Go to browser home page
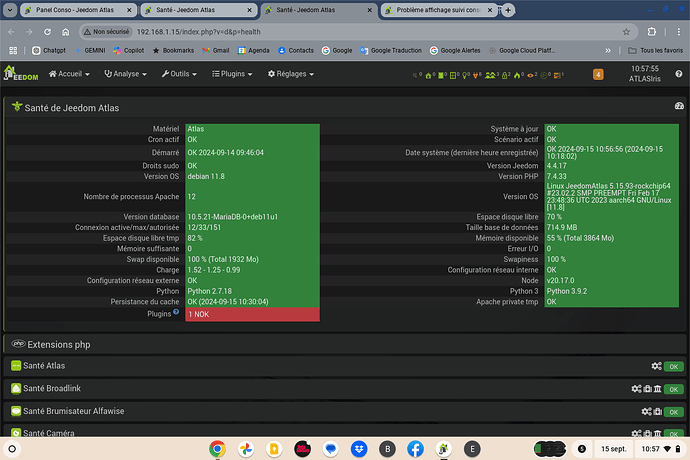This screenshot has width=690, height=460. click(66, 32)
